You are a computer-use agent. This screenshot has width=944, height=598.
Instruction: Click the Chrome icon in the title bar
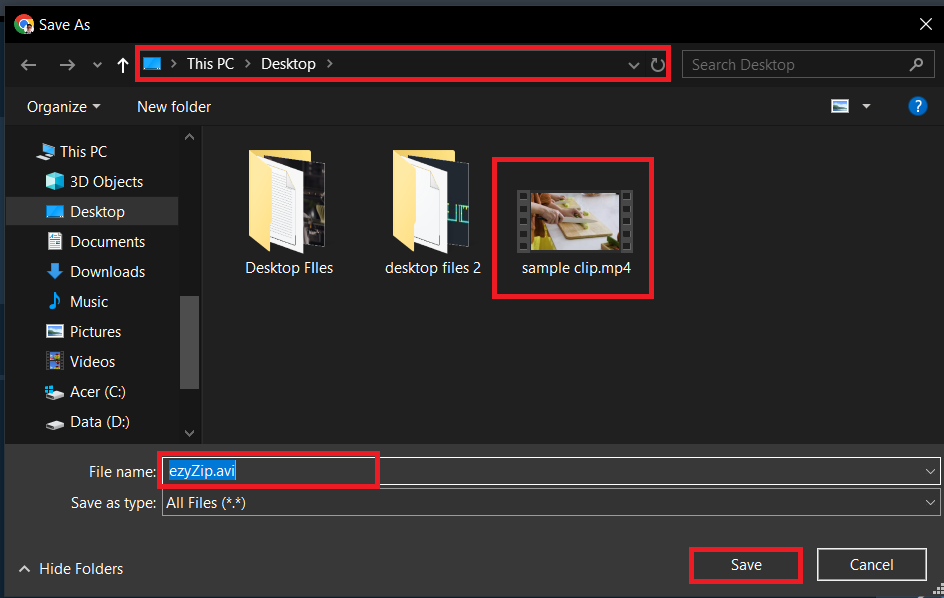click(23, 24)
